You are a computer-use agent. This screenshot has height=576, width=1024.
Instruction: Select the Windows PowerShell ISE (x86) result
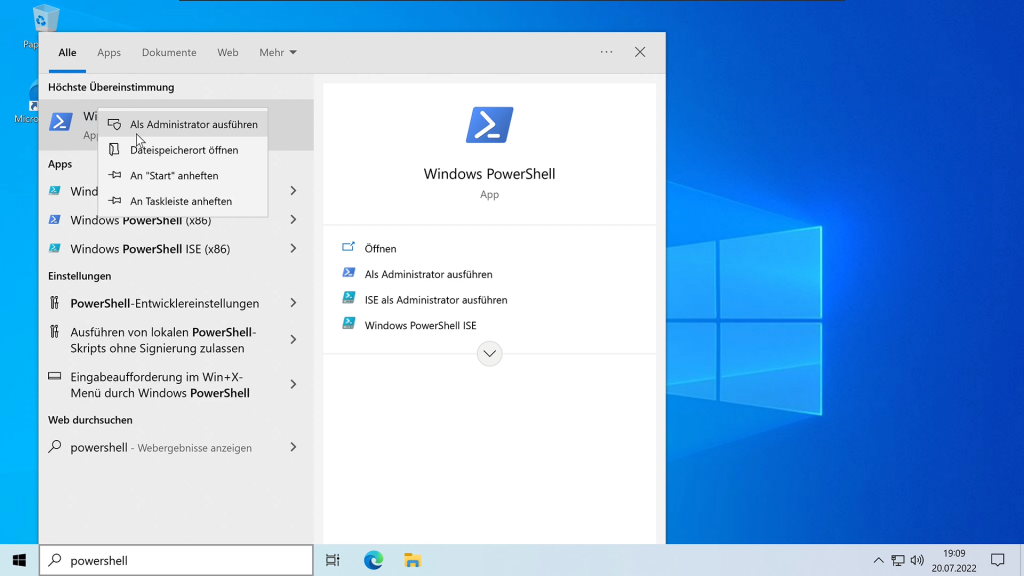150,249
